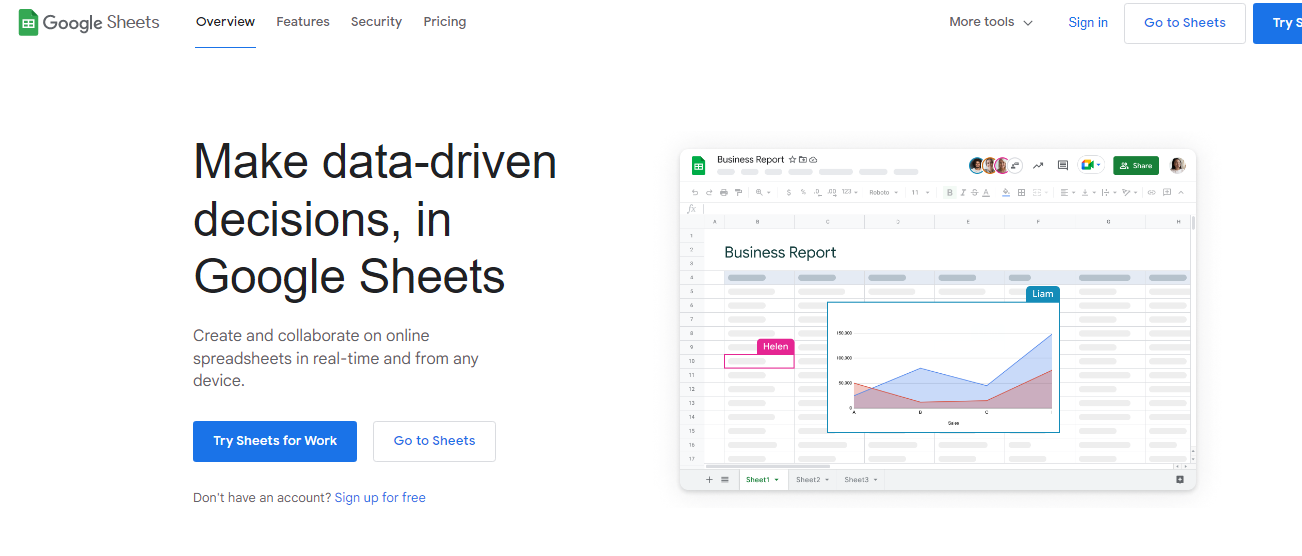1302x556 pixels.
Task: Click the Insert comment icon
Action: pyautogui.click(x=1167, y=192)
